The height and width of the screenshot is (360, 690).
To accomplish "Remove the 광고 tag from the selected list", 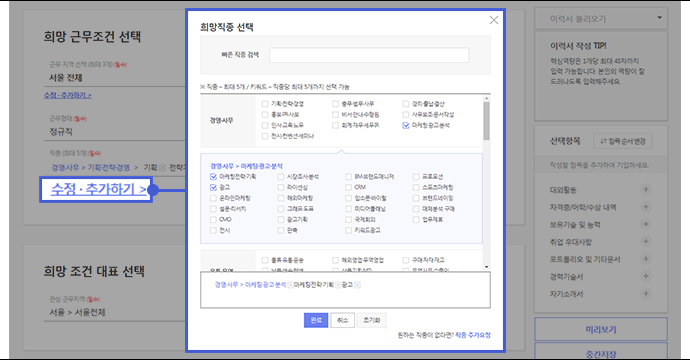I will pyautogui.click(x=357, y=285).
